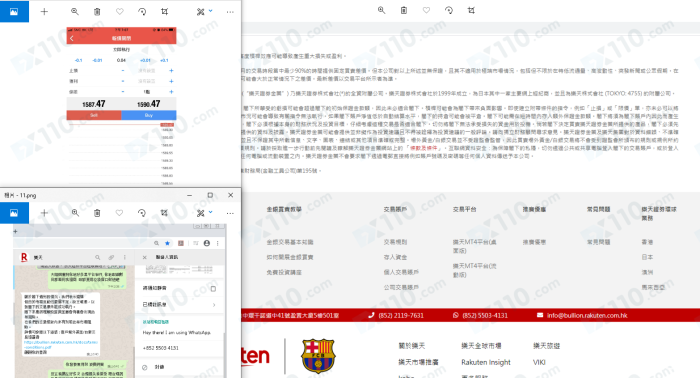Click the -0.1 lot adjustment
The image size is (700, 378).
click(79, 60)
